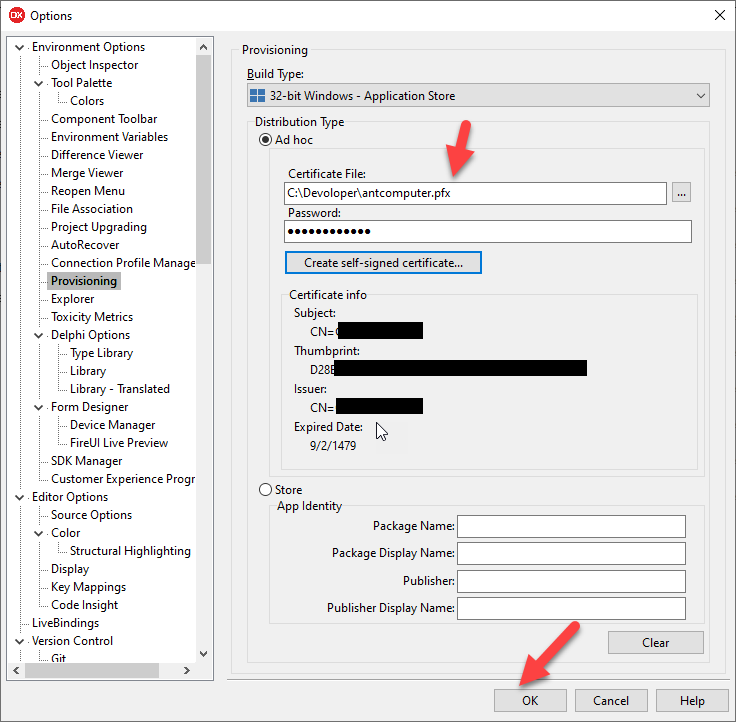Screen dimensions: 736x722
Task: Click the Windows icon in Build Type combo
Action: tap(261, 96)
